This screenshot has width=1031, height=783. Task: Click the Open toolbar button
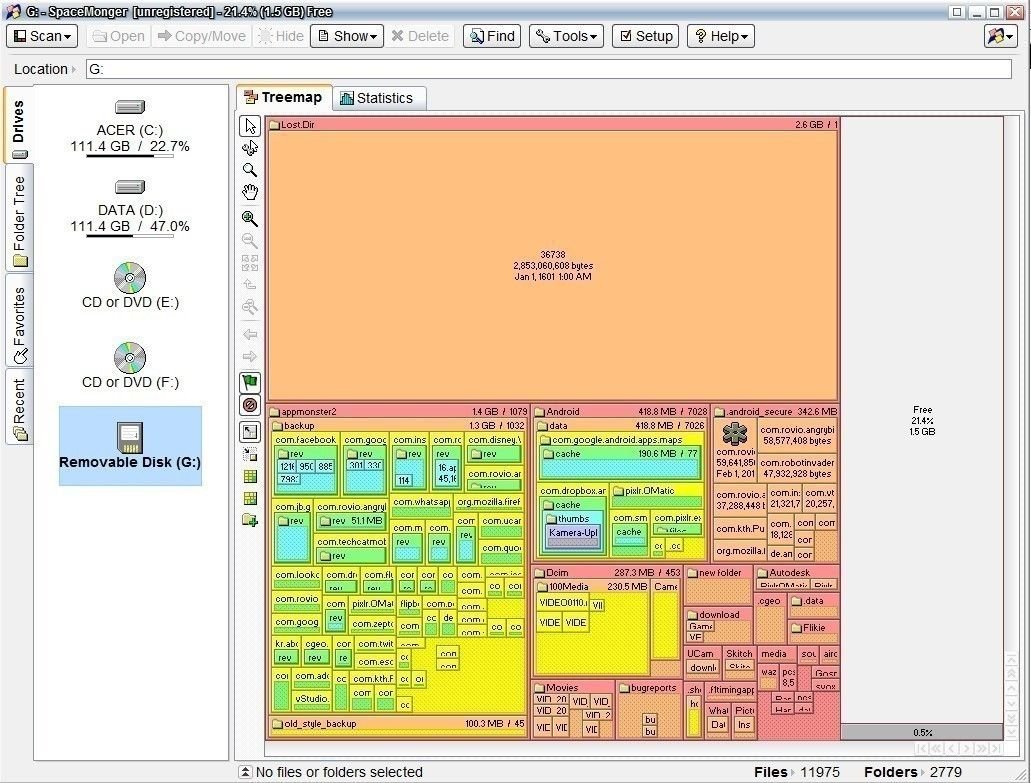(118, 36)
